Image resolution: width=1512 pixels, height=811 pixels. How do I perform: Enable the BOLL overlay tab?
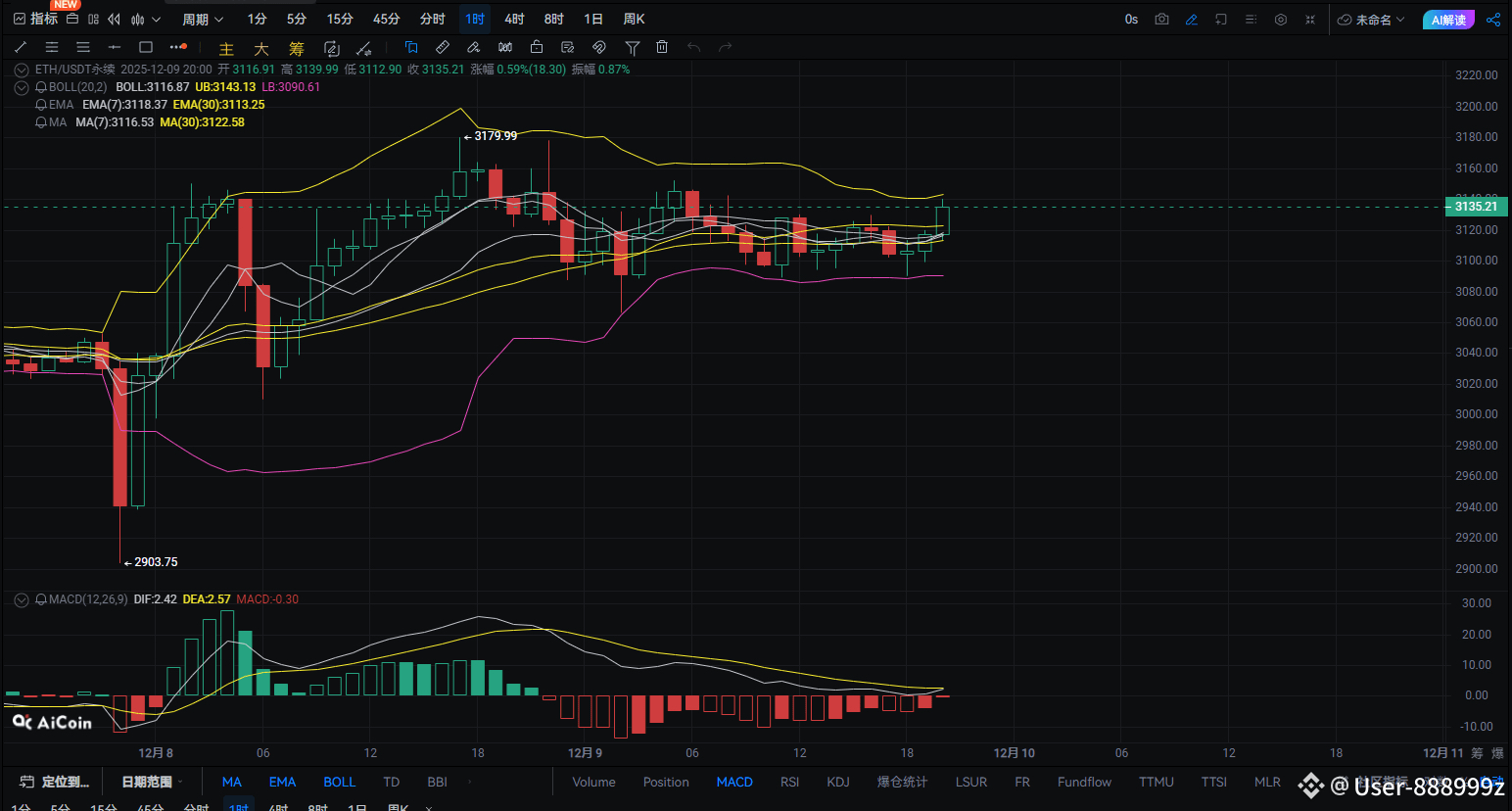click(x=340, y=782)
